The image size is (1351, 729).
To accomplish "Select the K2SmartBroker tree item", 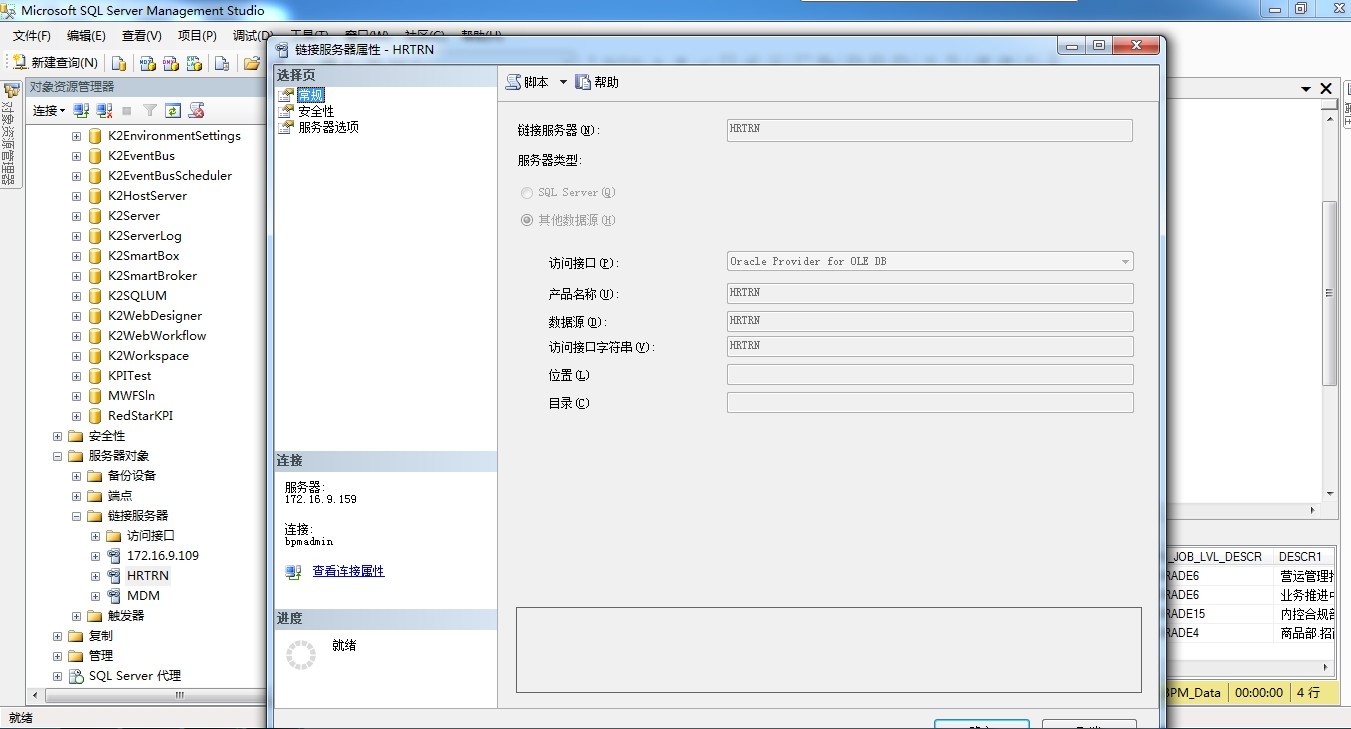I will click(152, 276).
